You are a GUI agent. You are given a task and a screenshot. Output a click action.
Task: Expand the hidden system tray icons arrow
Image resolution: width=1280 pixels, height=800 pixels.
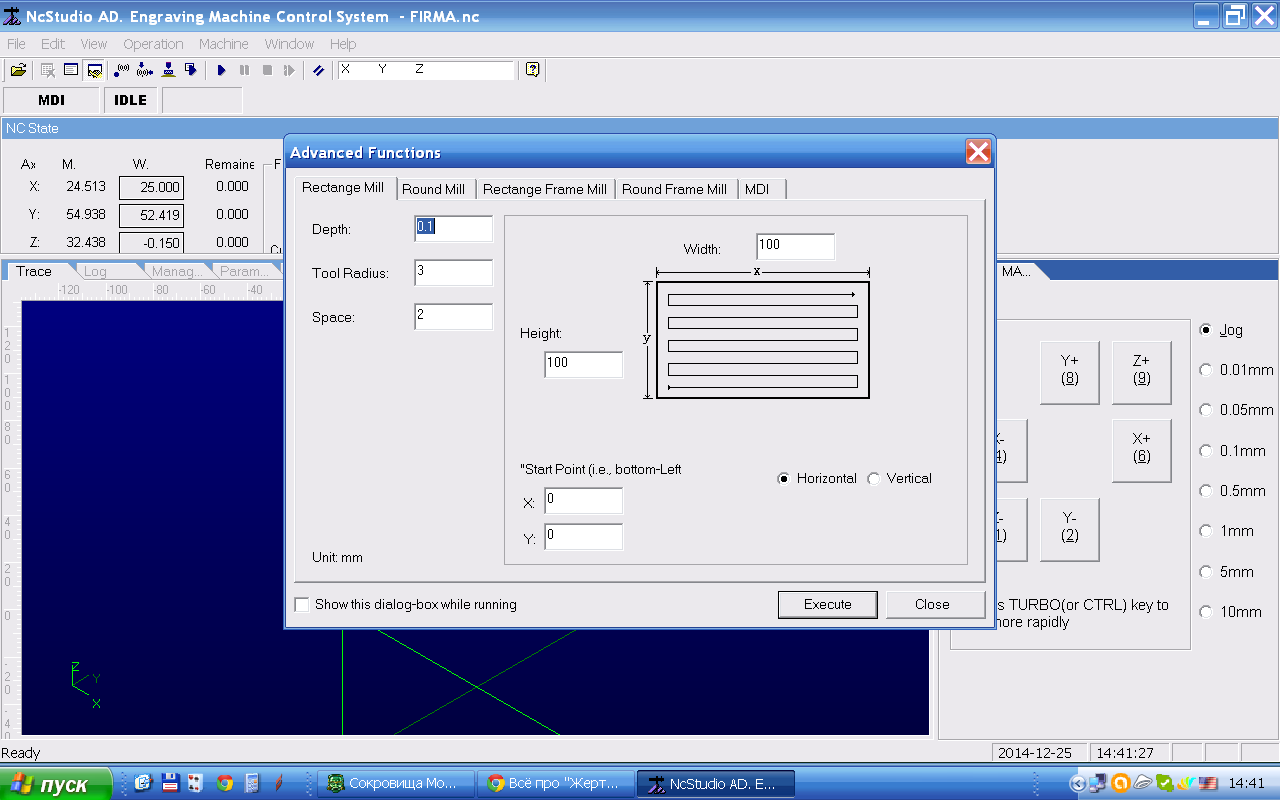pos(1078,783)
